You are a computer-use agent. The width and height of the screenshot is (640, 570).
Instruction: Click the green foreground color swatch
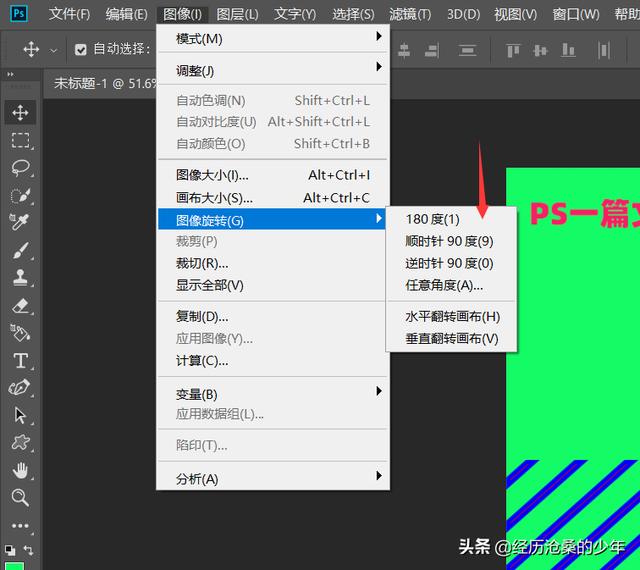[14, 566]
